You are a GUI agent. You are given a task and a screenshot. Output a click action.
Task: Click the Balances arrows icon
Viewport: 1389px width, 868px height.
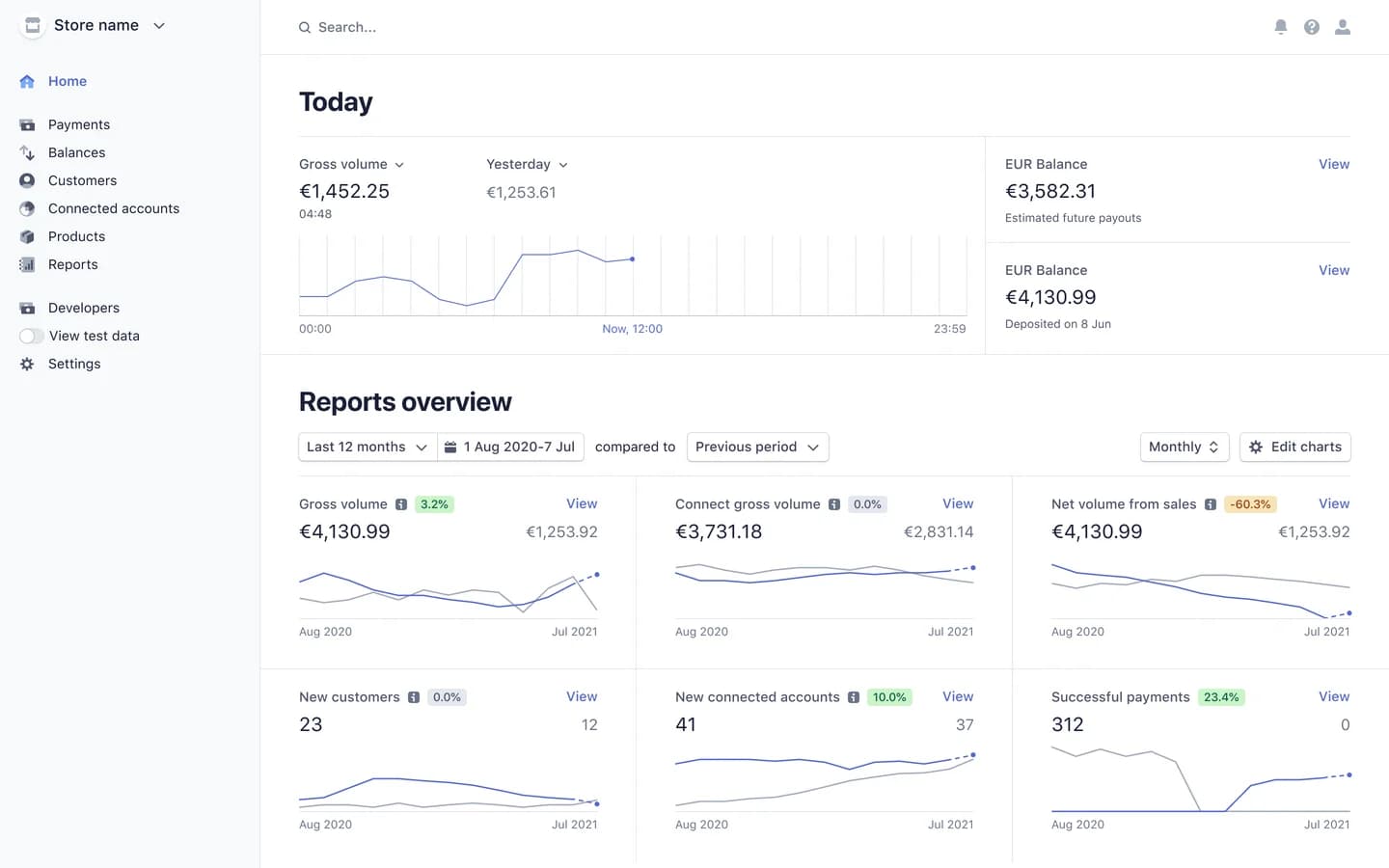point(27,153)
